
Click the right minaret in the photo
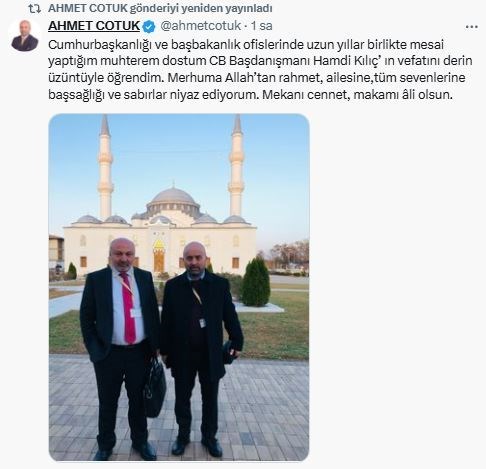point(236,165)
